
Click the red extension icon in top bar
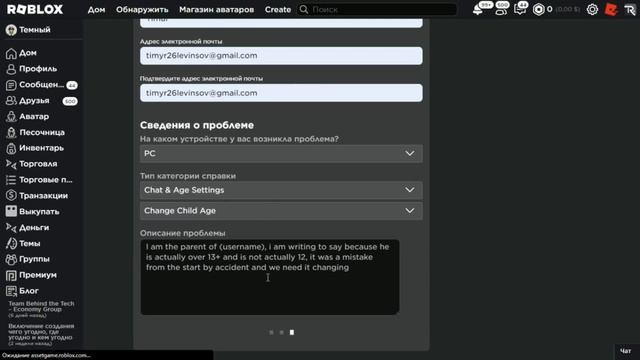(x=611, y=9)
